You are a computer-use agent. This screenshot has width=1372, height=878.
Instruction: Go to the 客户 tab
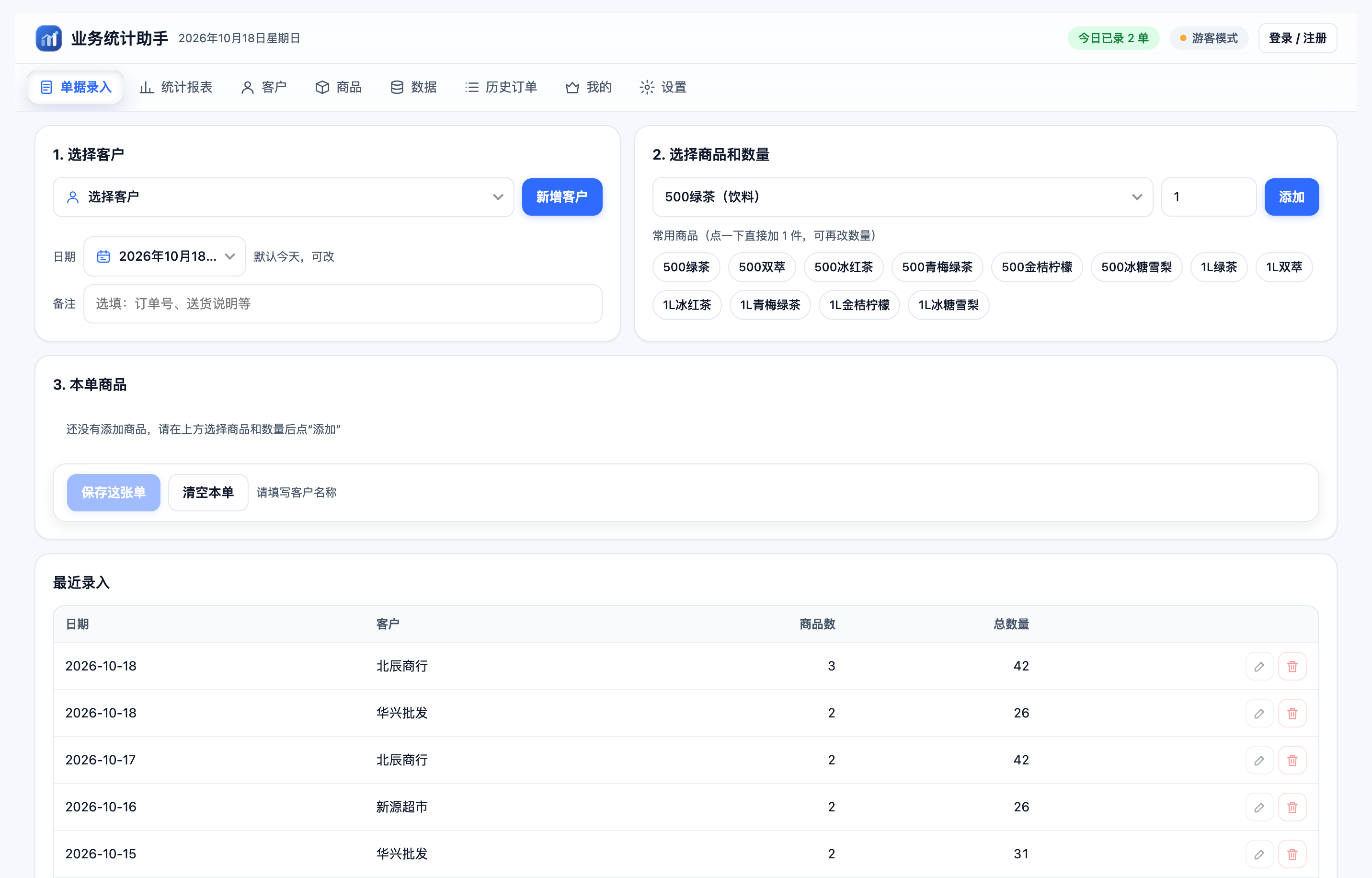[263, 87]
